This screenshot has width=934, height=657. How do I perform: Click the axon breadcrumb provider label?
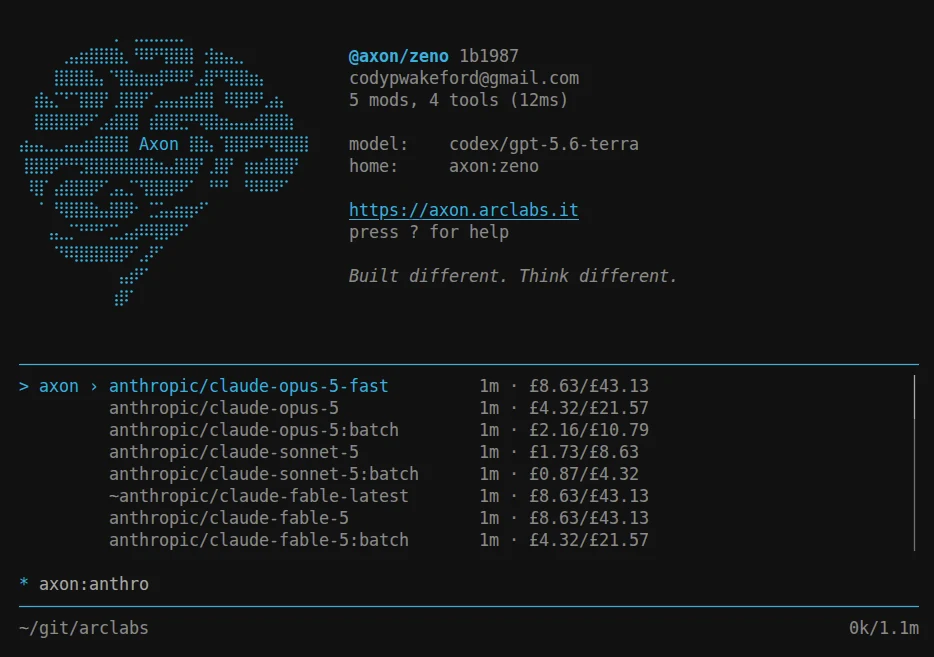59,386
